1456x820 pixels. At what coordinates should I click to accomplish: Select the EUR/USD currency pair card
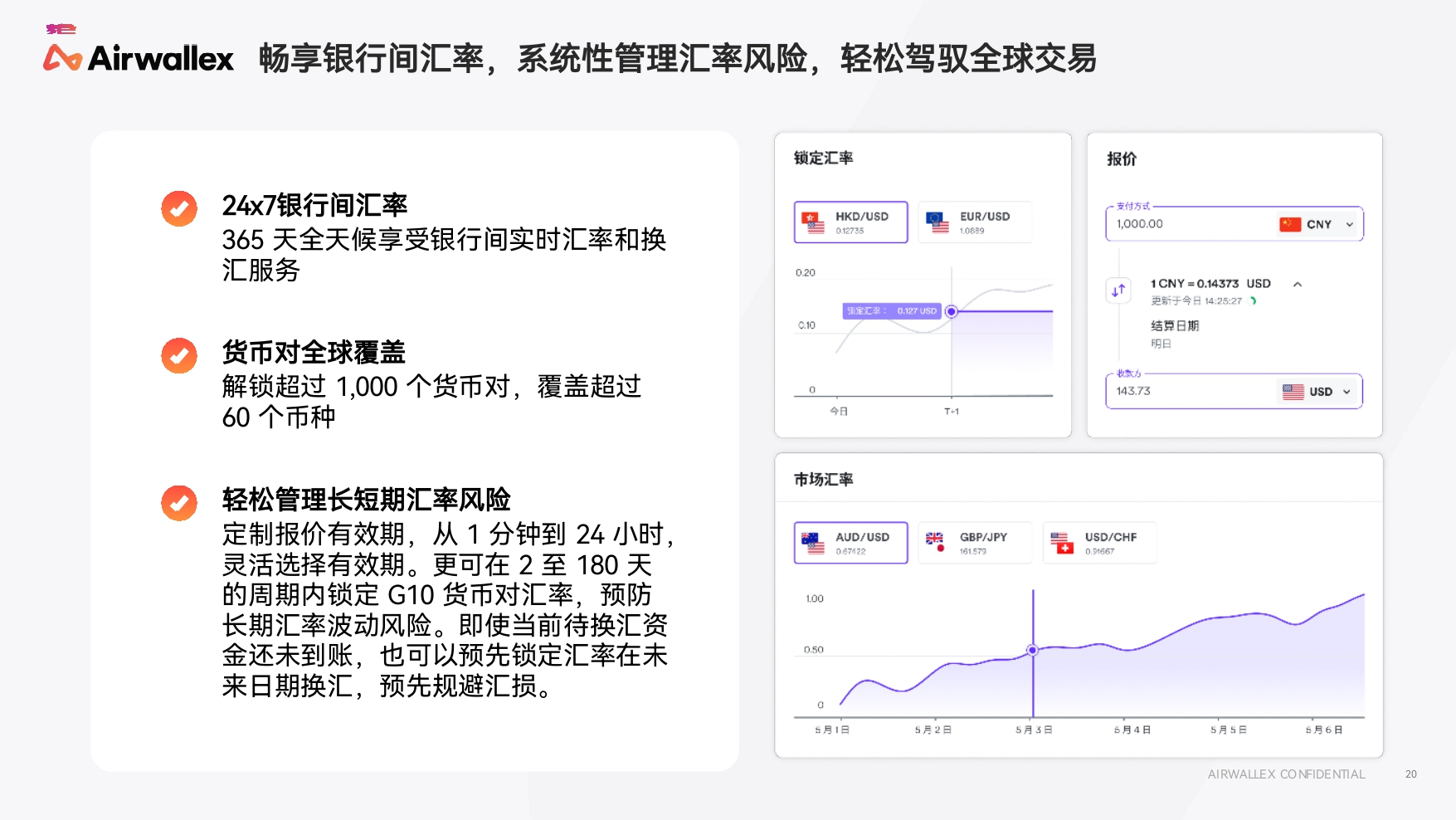[x=975, y=221]
